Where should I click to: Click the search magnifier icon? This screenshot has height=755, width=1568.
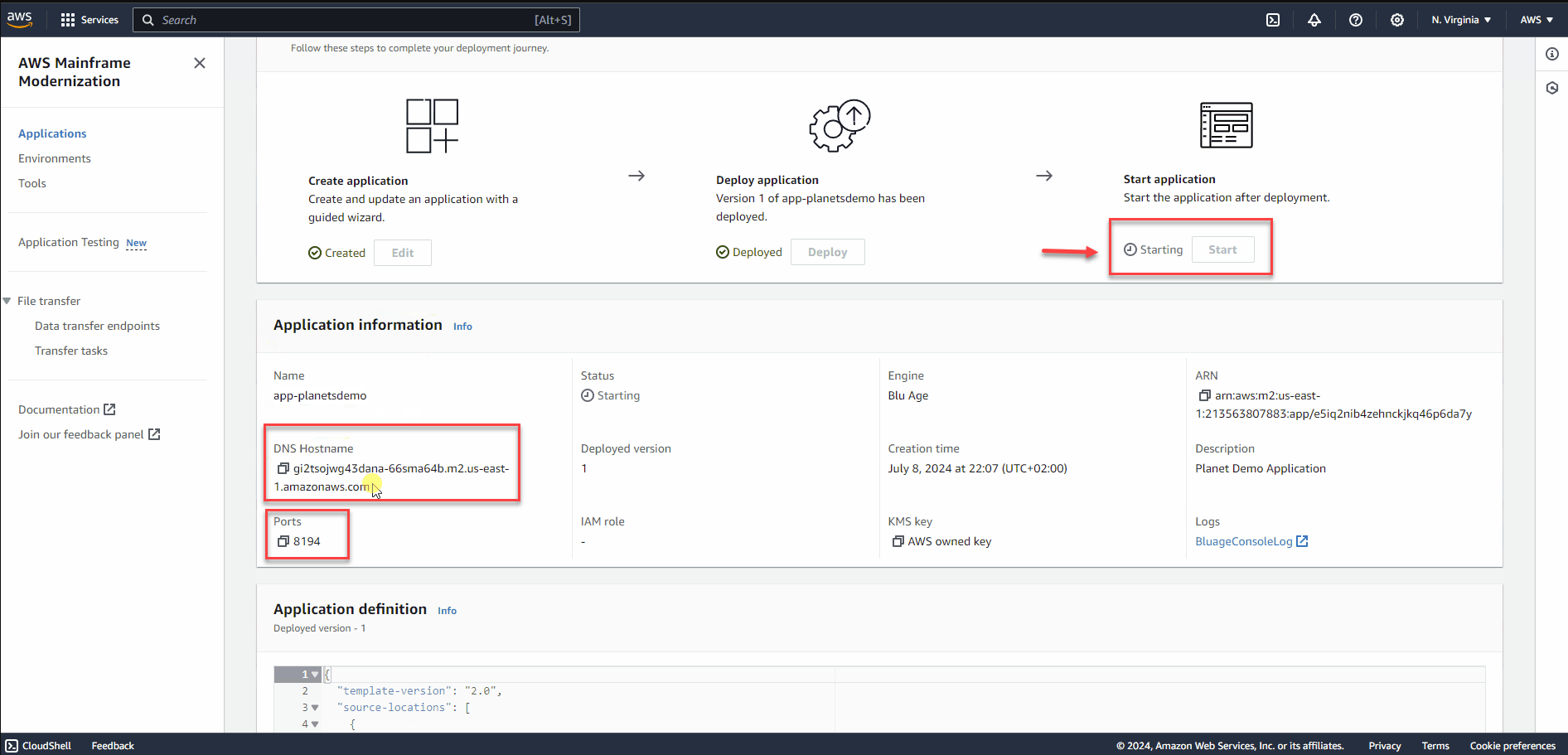tap(148, 20)
